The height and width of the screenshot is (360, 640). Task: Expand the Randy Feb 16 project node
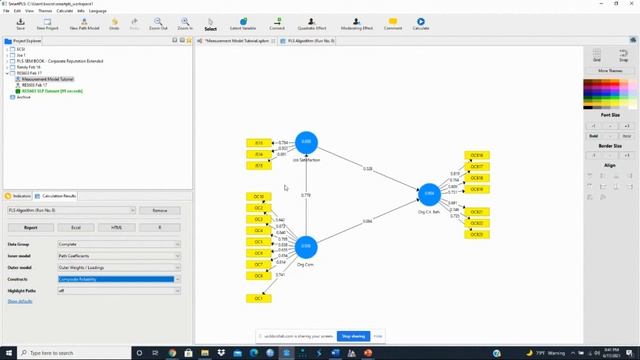point(7,67)
